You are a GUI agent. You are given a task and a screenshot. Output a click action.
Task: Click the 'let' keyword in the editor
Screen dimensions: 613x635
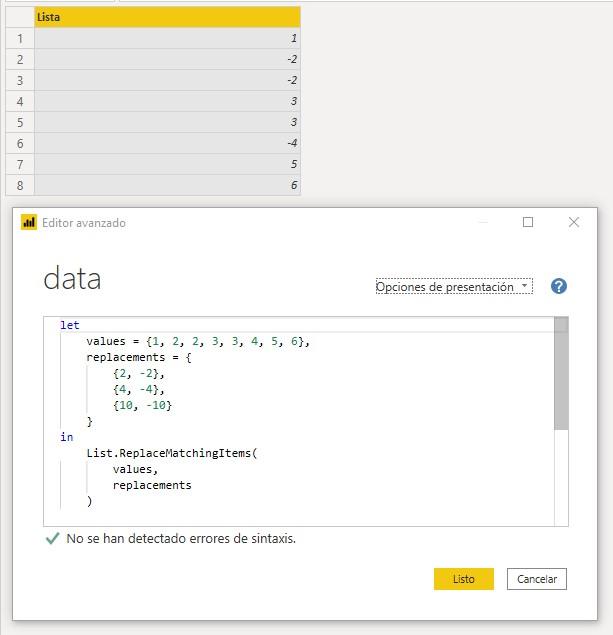(69, 325)
